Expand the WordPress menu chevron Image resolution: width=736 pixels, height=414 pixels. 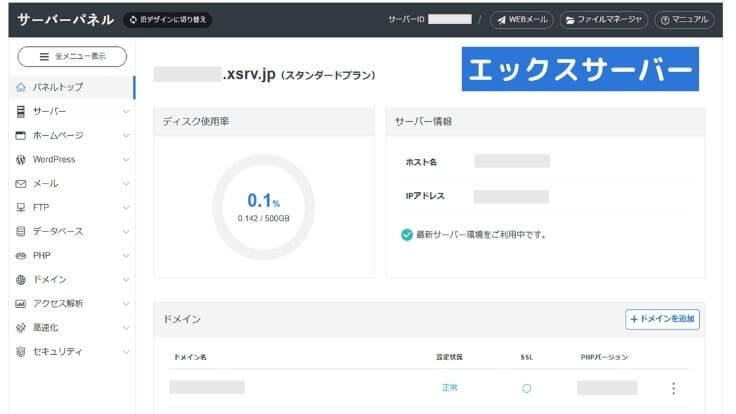click(x=126, y=160)
